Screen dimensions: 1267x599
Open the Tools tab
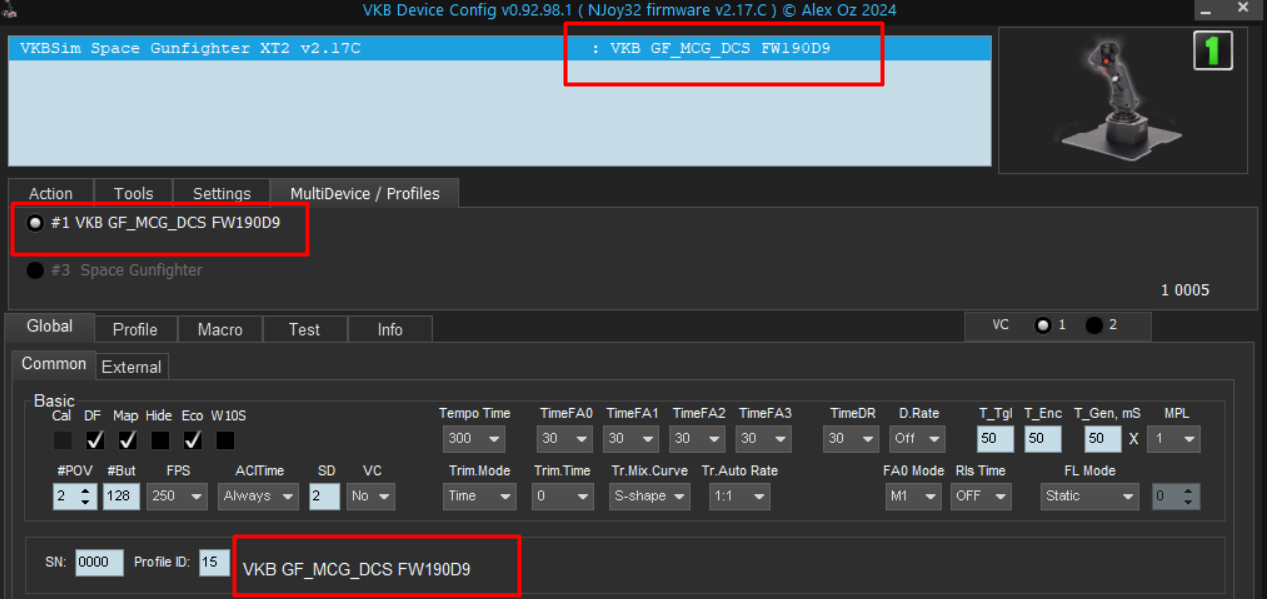[133, 193]
